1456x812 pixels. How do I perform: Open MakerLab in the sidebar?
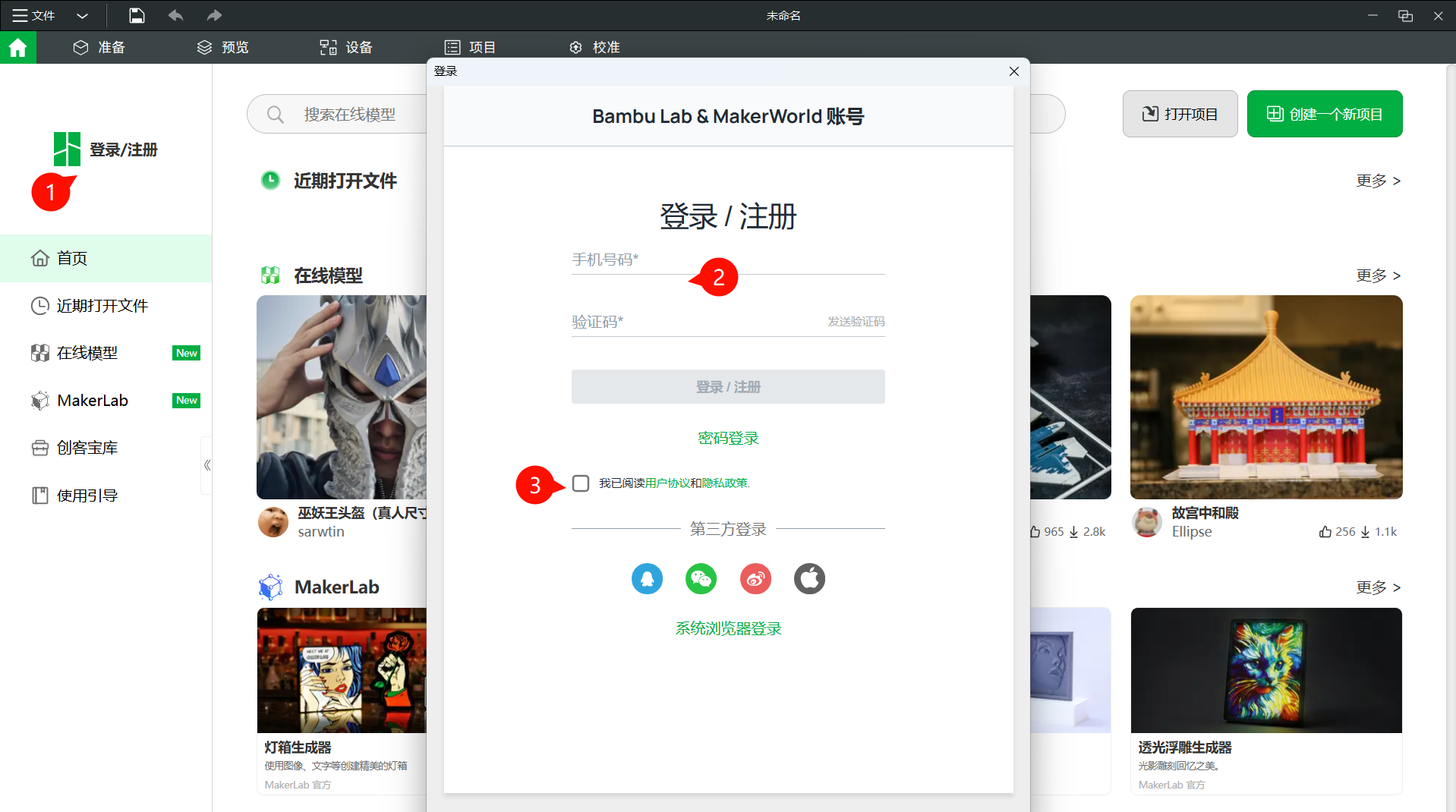point(106,400)
